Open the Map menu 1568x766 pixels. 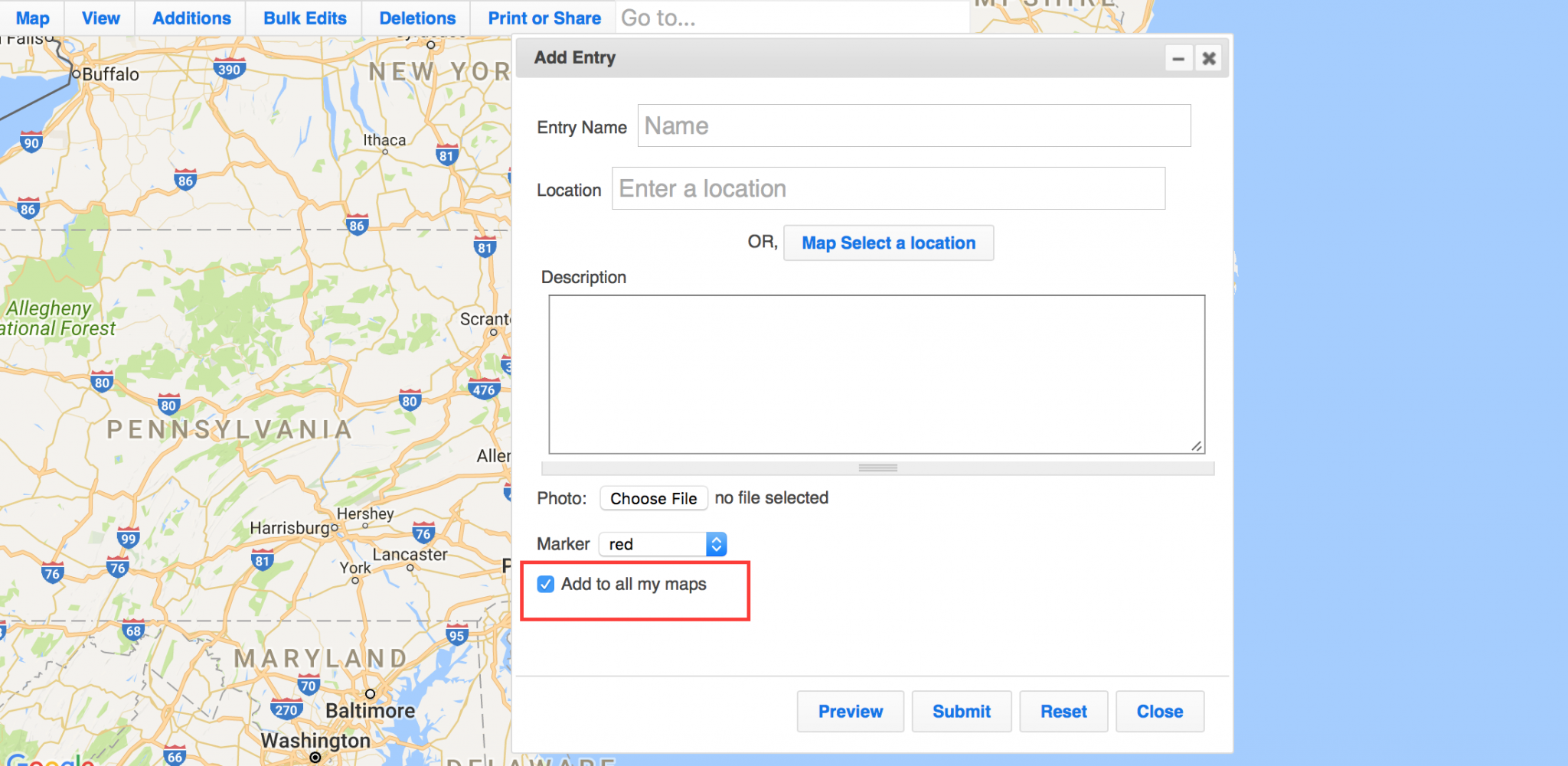point(32,18)
